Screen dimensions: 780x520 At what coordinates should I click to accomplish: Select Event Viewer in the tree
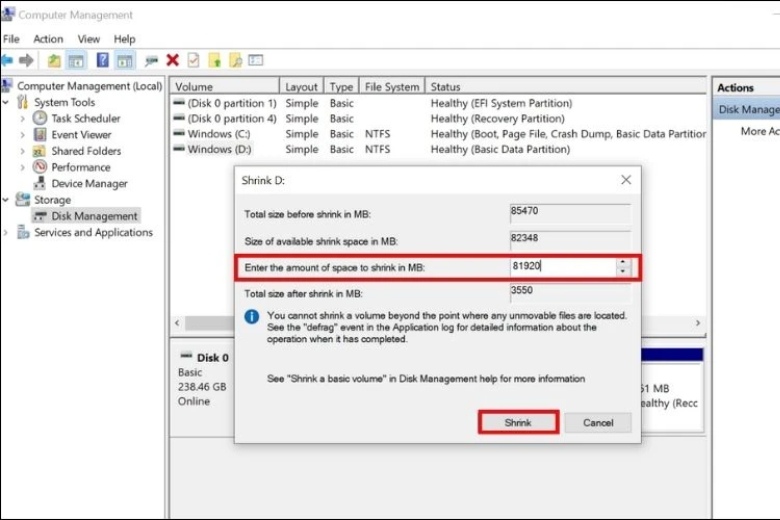click(81, 135)
